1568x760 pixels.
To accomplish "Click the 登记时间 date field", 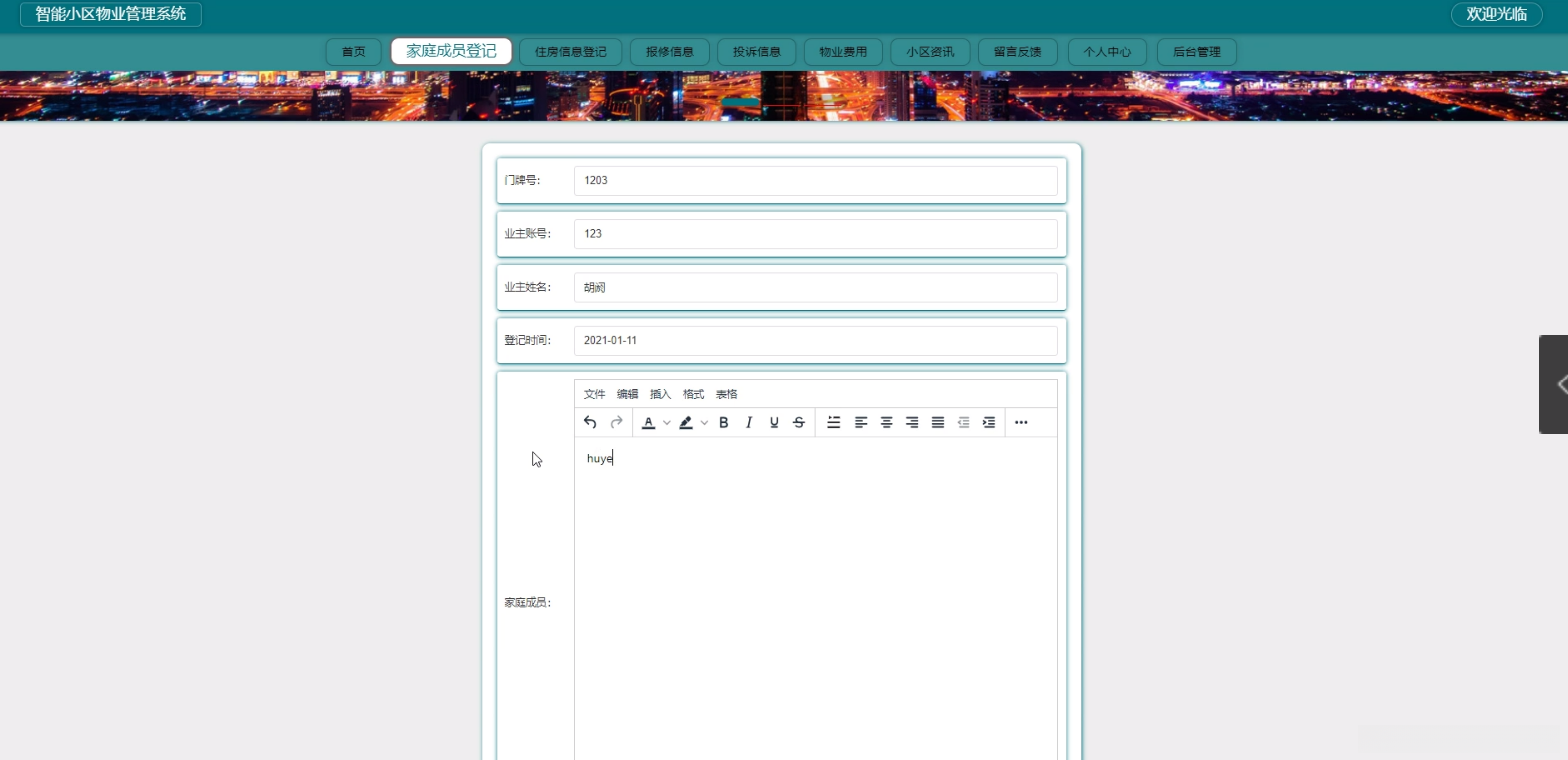I will click(x=815, y=341).
